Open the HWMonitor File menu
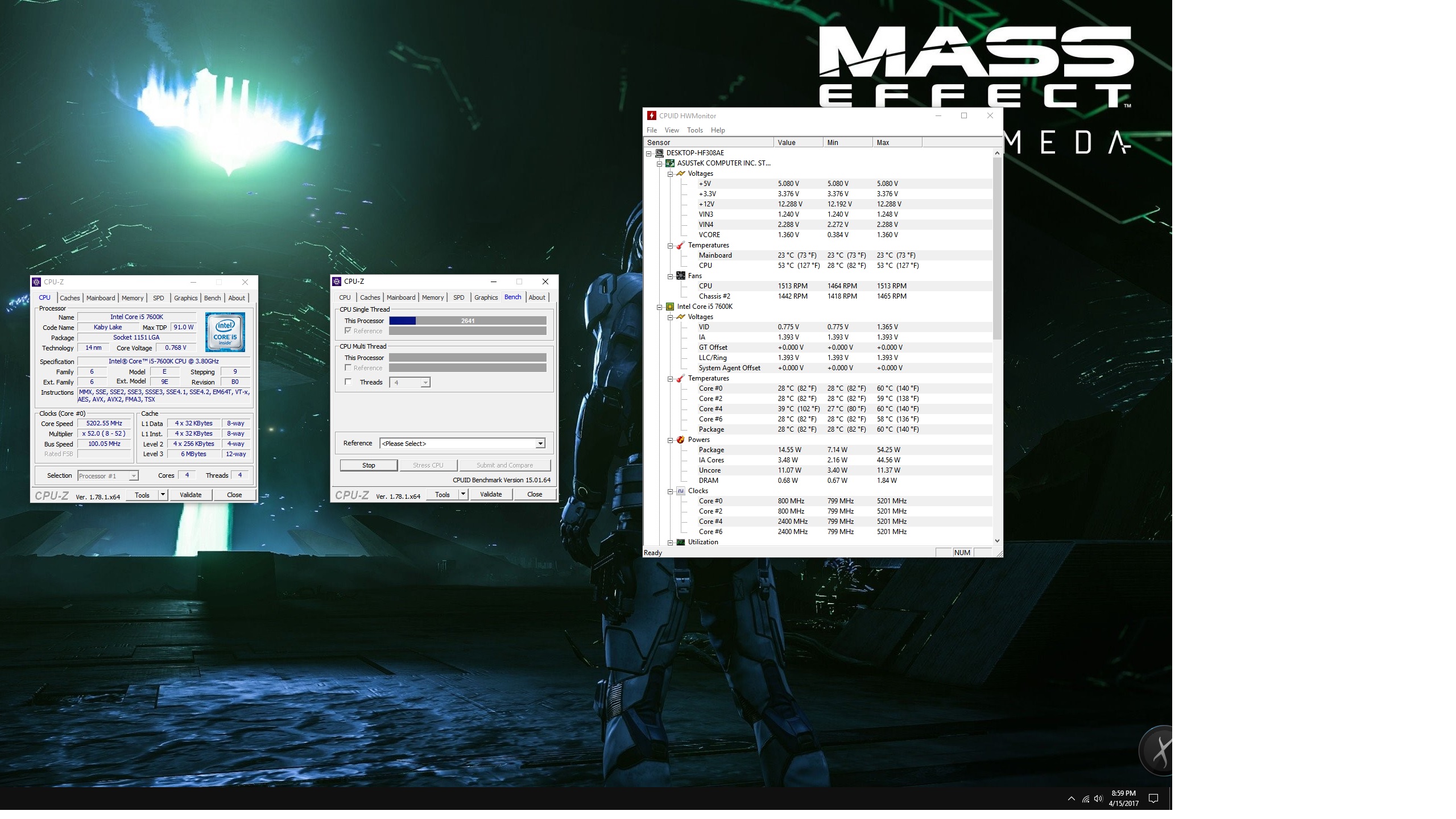Image resolution: width=1456 pixels, height=819 pixels. point(652,130)
